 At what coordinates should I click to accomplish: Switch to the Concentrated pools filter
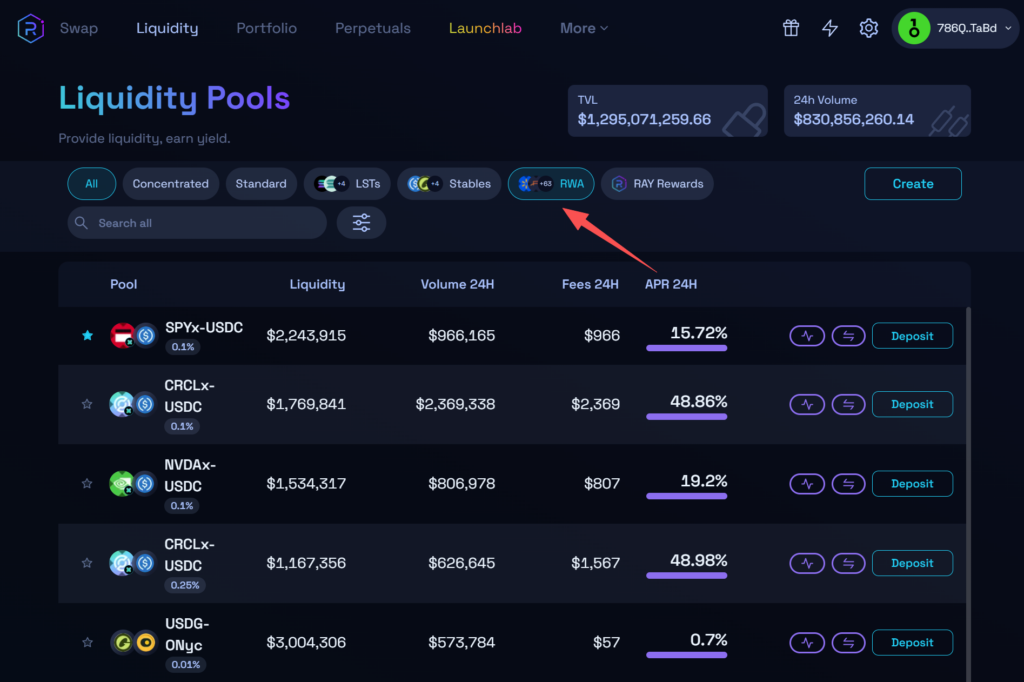click(170, 184)
